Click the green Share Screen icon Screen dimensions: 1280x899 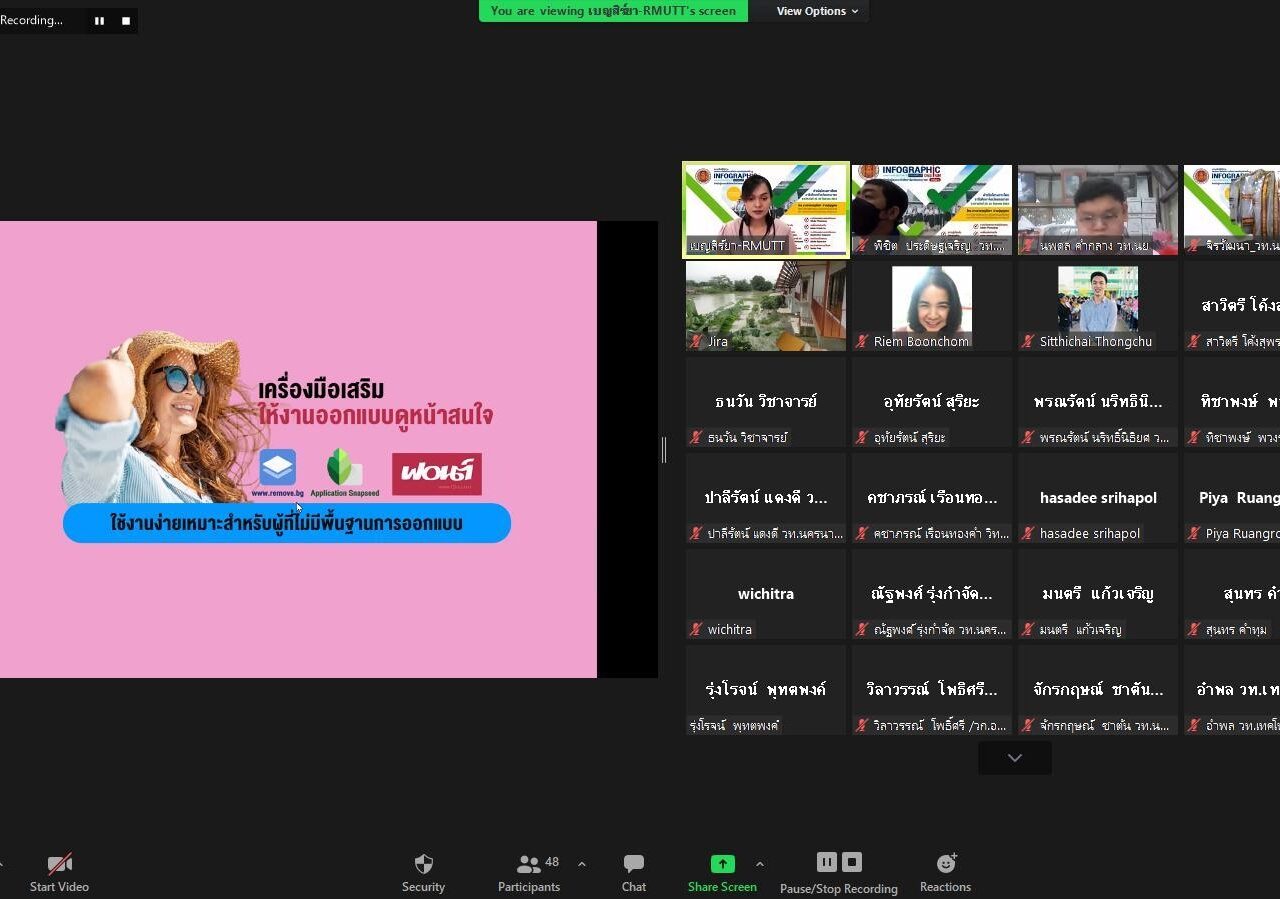722,864
